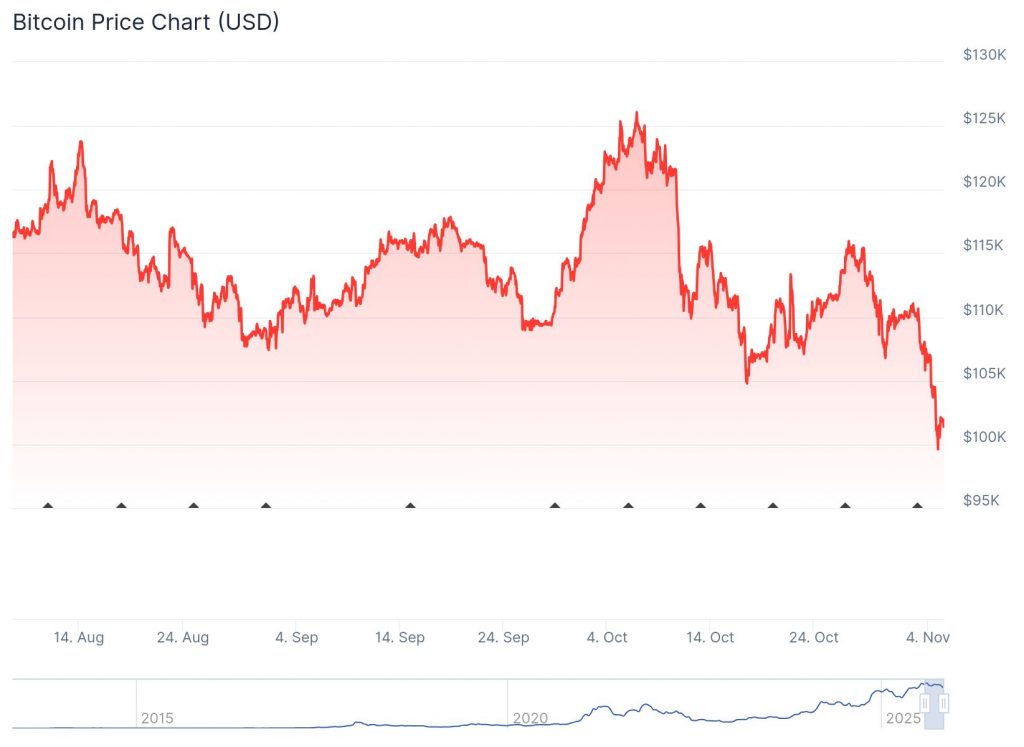This screenshot has height=747, width=1024.
Task: Select the diamond marker above 14. Sep
Action: 410,506
